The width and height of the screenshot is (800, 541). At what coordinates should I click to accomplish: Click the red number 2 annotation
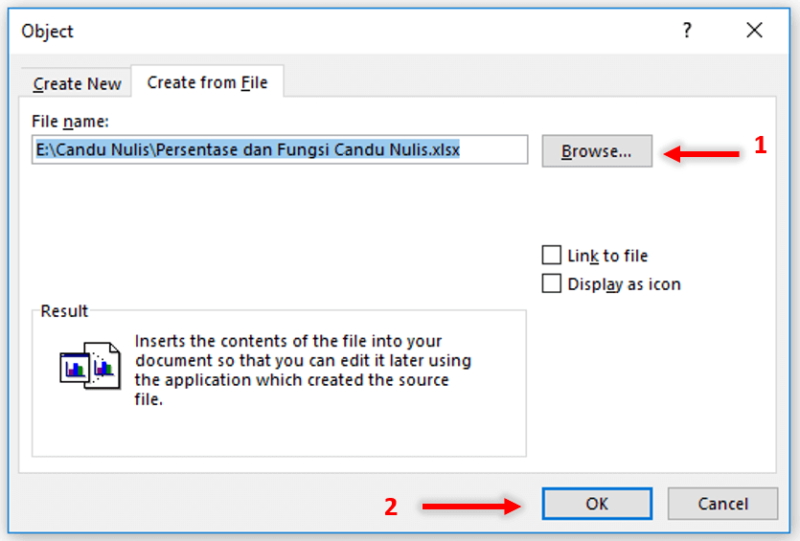pos(391,507)
